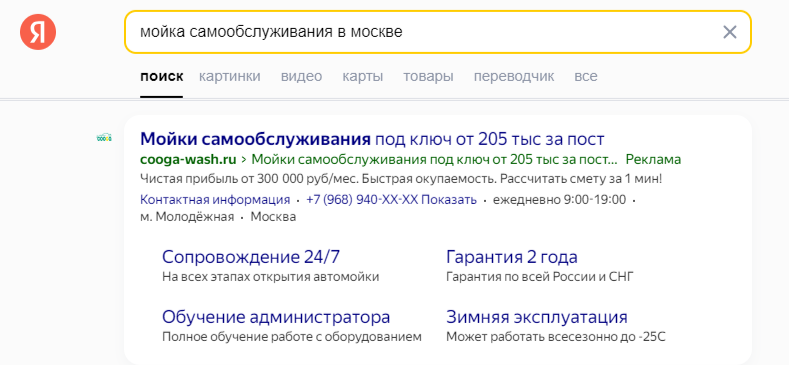Open the Контактная информация link
789x365 pixels.
(215, 200)
